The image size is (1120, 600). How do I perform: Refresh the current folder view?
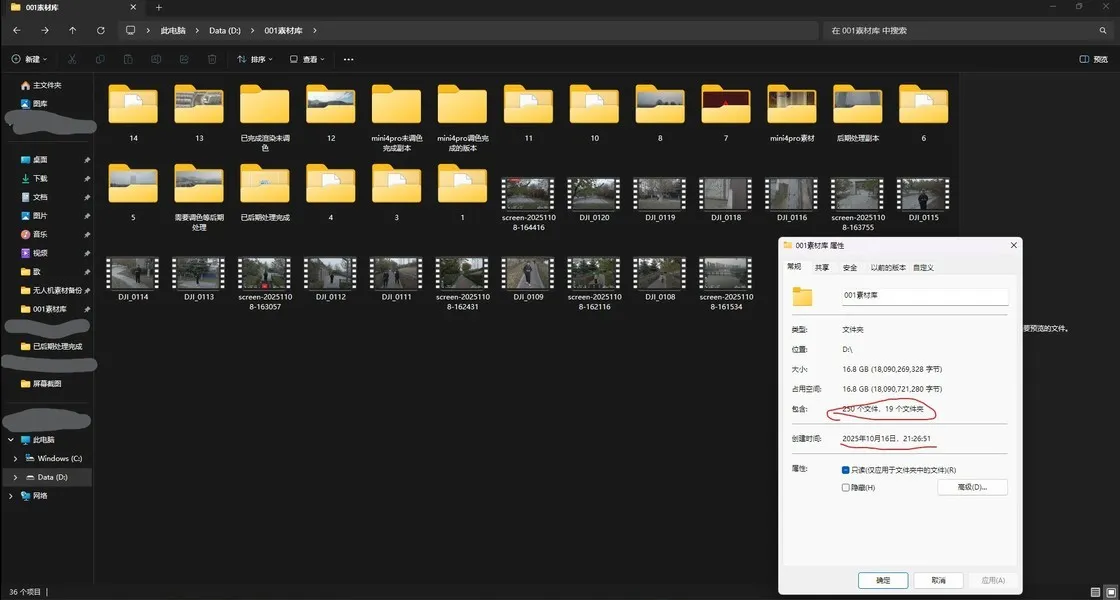point(100,31)
